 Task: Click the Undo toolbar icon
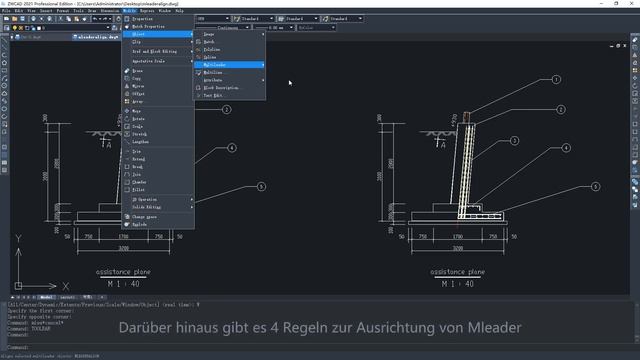click(95, 19)
